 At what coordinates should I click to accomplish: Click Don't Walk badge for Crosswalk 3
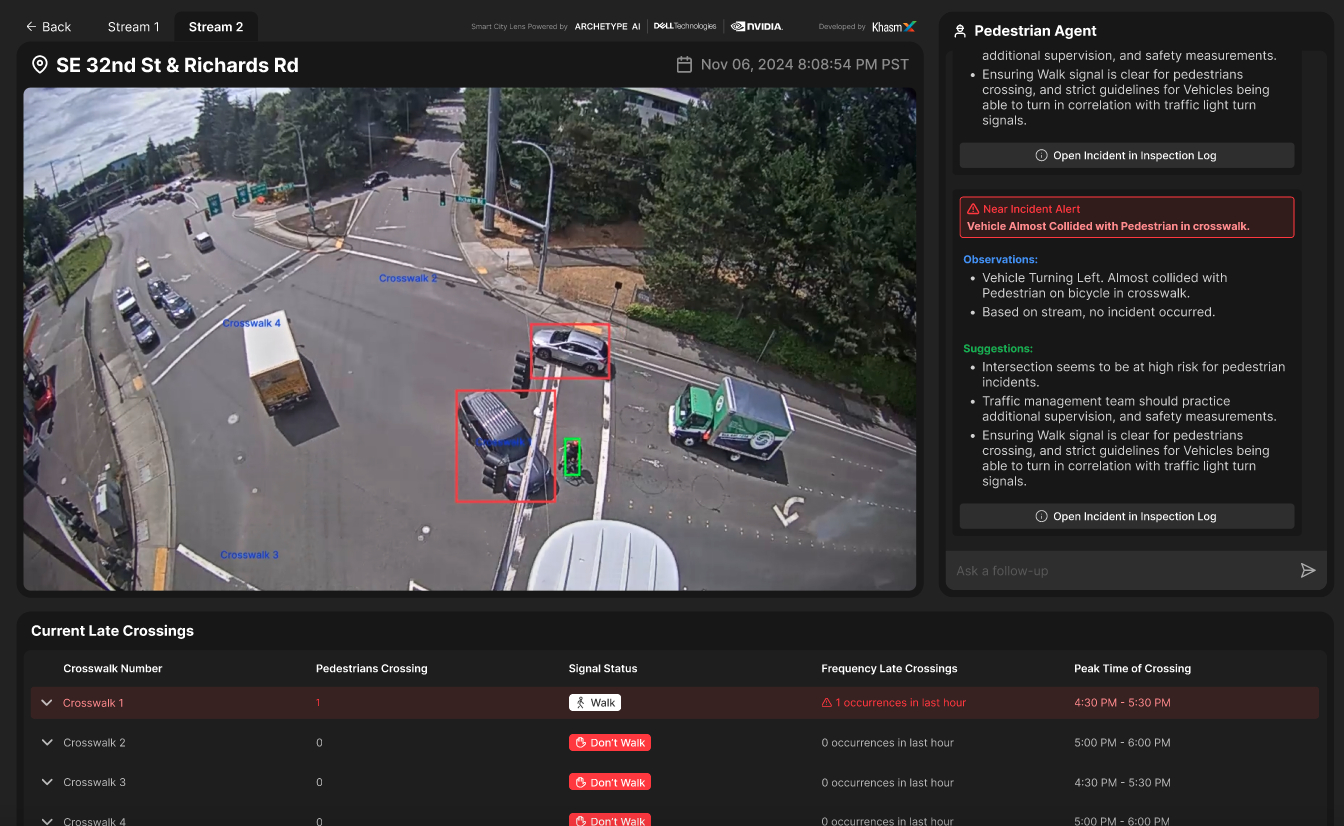pyautogui.click(x=610, y=782)
